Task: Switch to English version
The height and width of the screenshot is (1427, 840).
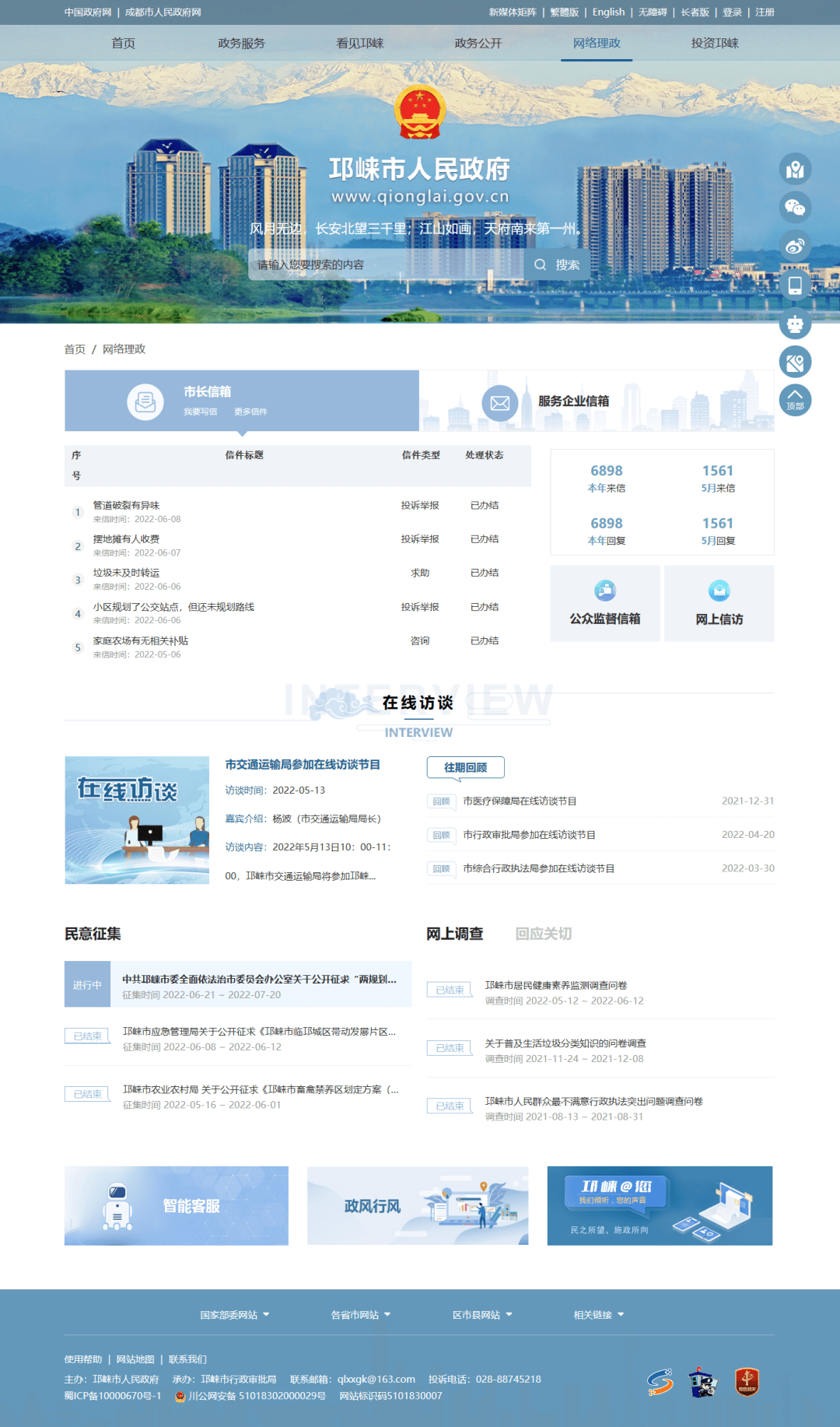Action: point(609,12)
